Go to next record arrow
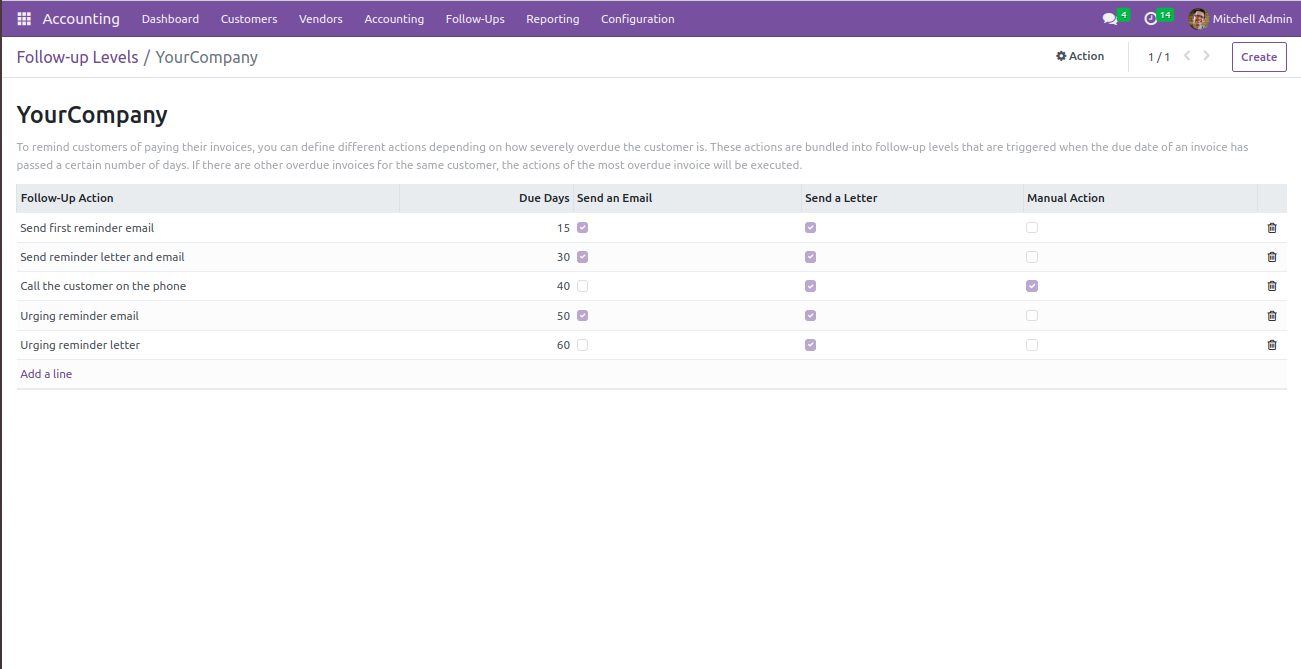 pyautogui.click(x=1207, y=56)
